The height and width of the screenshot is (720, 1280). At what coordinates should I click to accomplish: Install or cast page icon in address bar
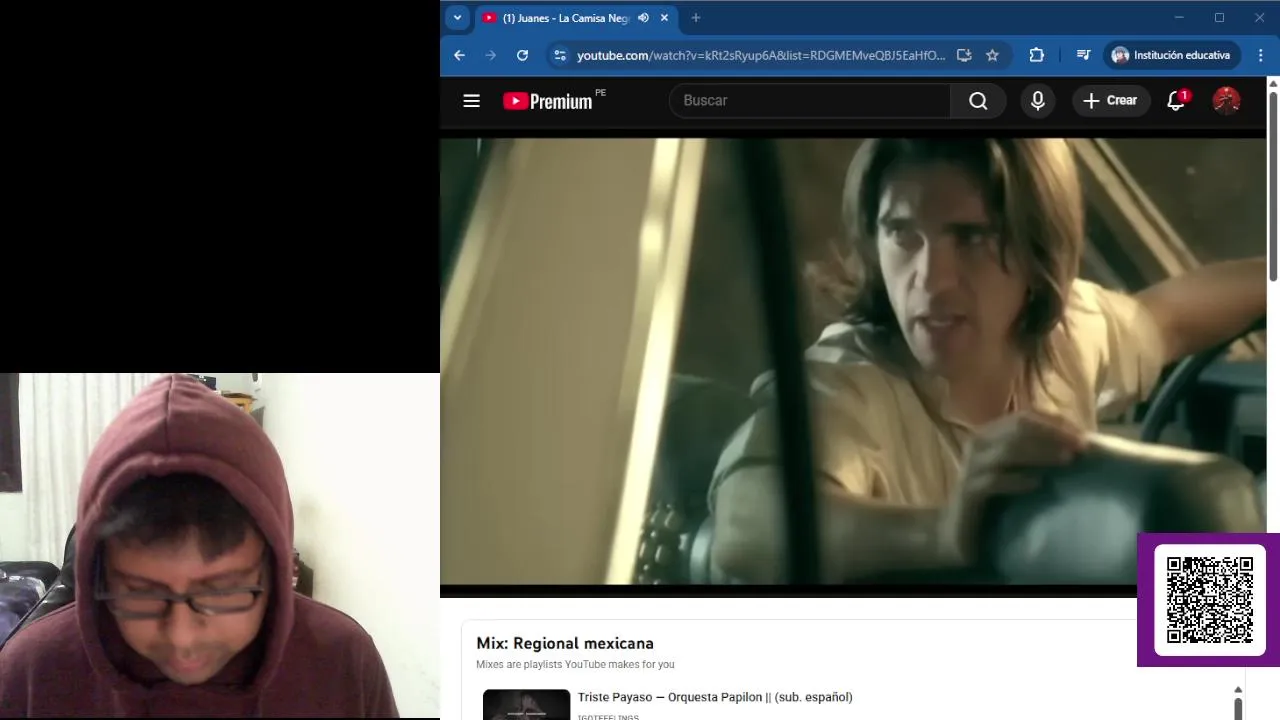click(964, 55)
